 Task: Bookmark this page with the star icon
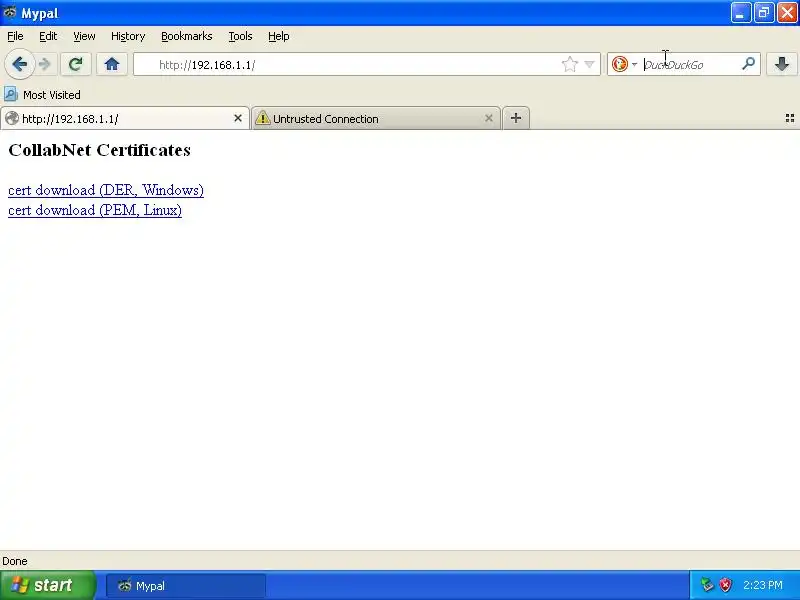pos(569,64)
